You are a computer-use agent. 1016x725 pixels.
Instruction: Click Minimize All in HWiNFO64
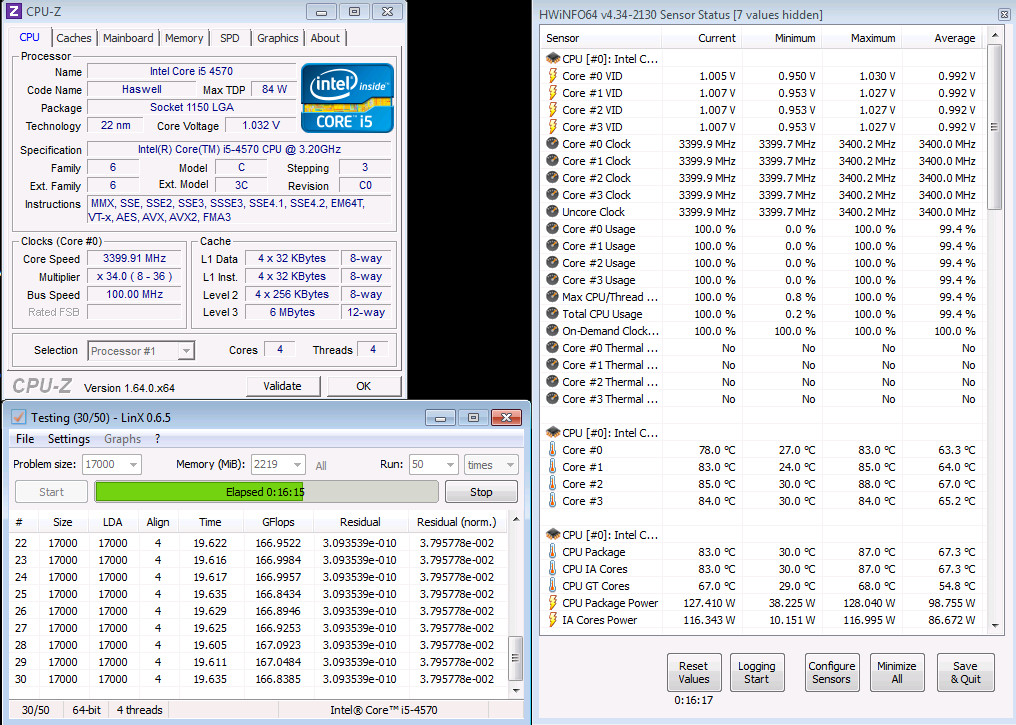tap(897, 673)
